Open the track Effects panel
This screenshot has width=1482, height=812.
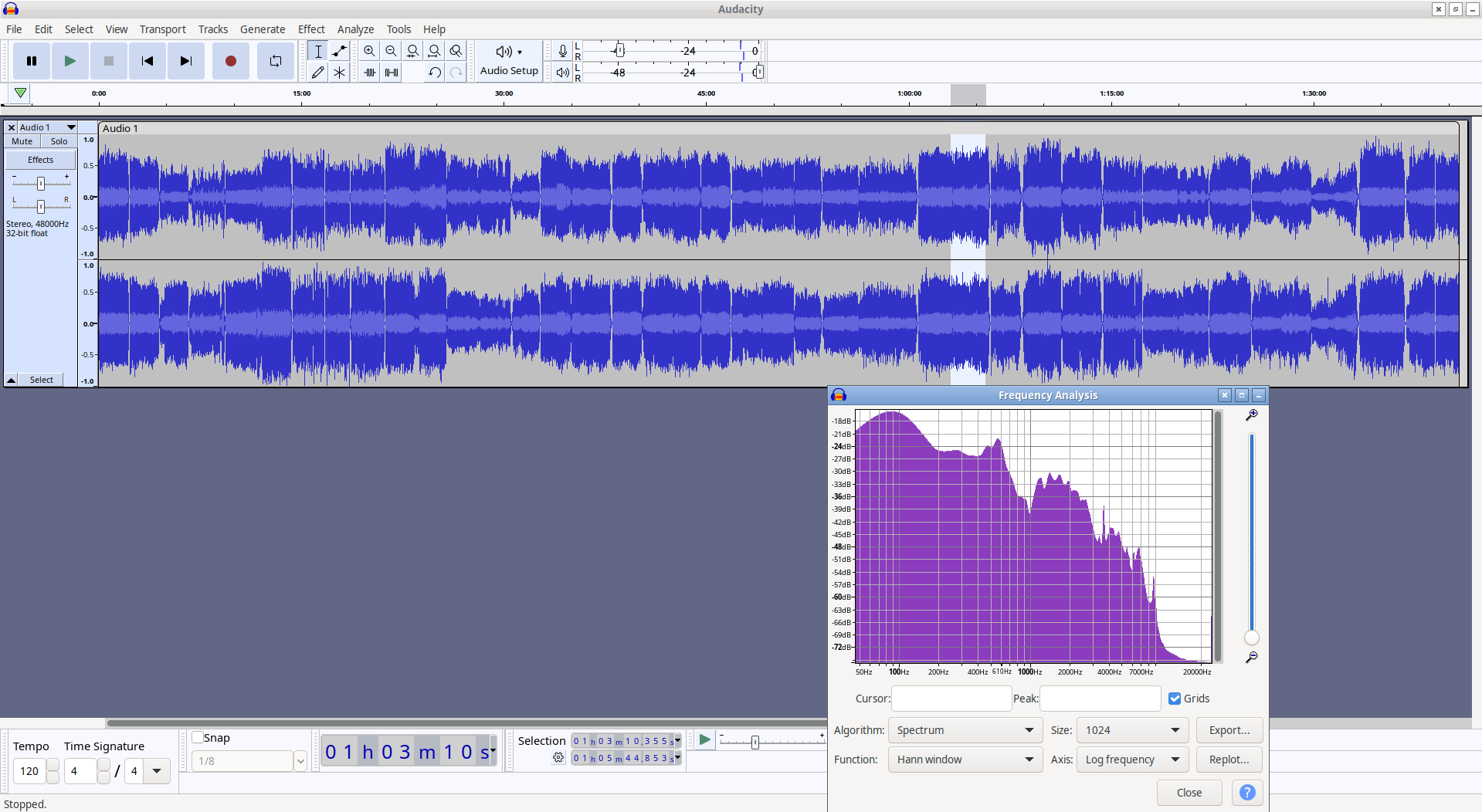pos(41,160)
